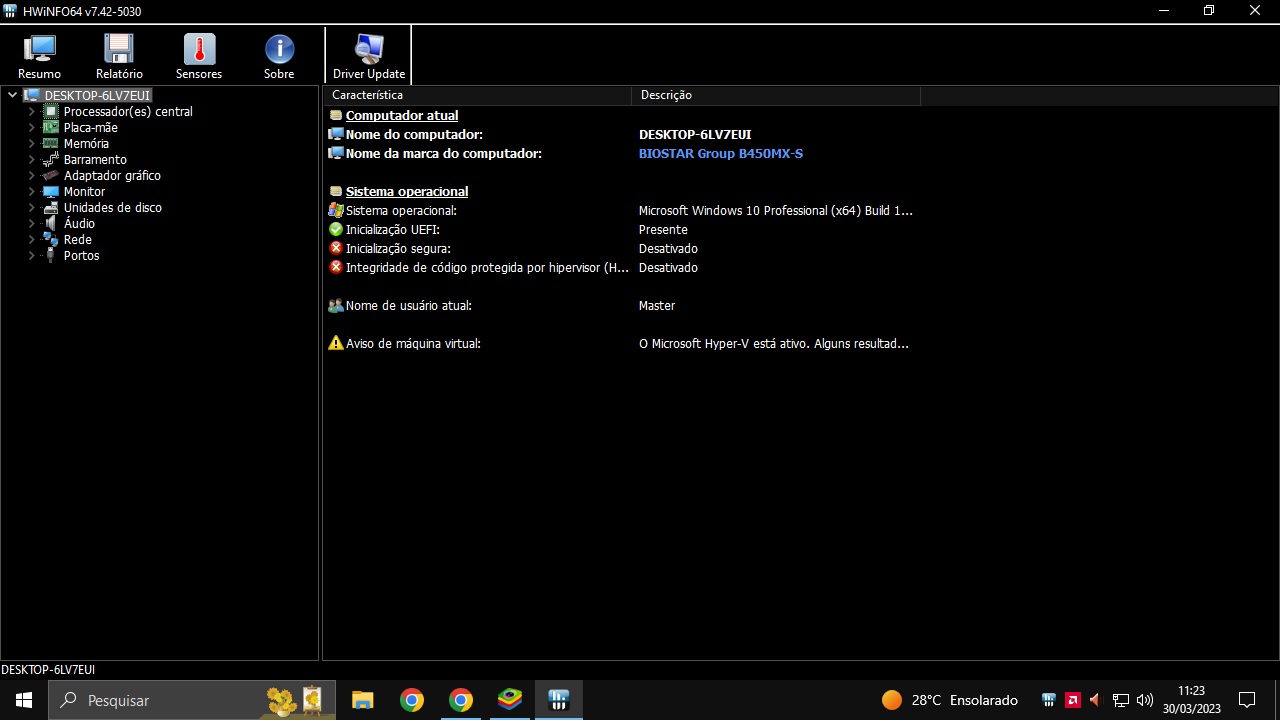Image resolution: width=1280 pixels, height=720 pixels.
Task: Click the network tray icon
Action: click(1121, 700)
